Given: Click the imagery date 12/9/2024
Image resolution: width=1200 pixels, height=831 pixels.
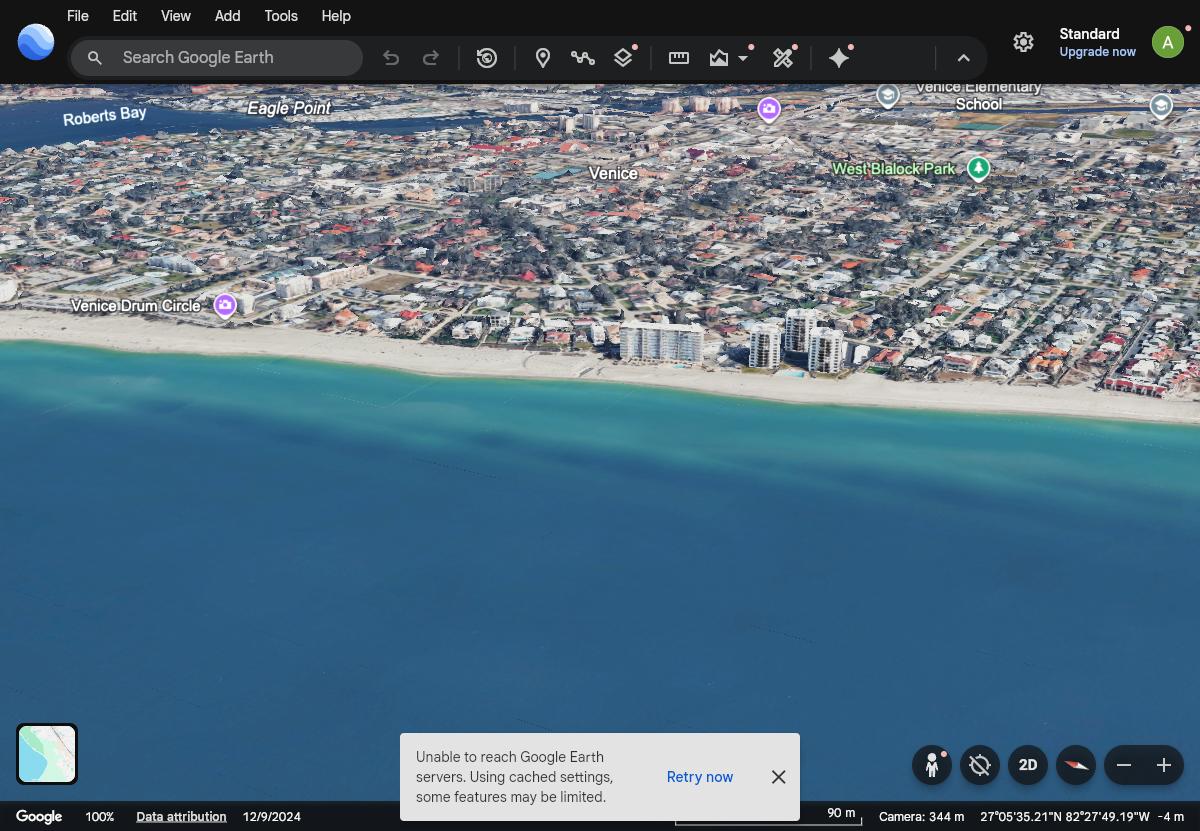Looking at the screenshot, I should click(272, 816).
